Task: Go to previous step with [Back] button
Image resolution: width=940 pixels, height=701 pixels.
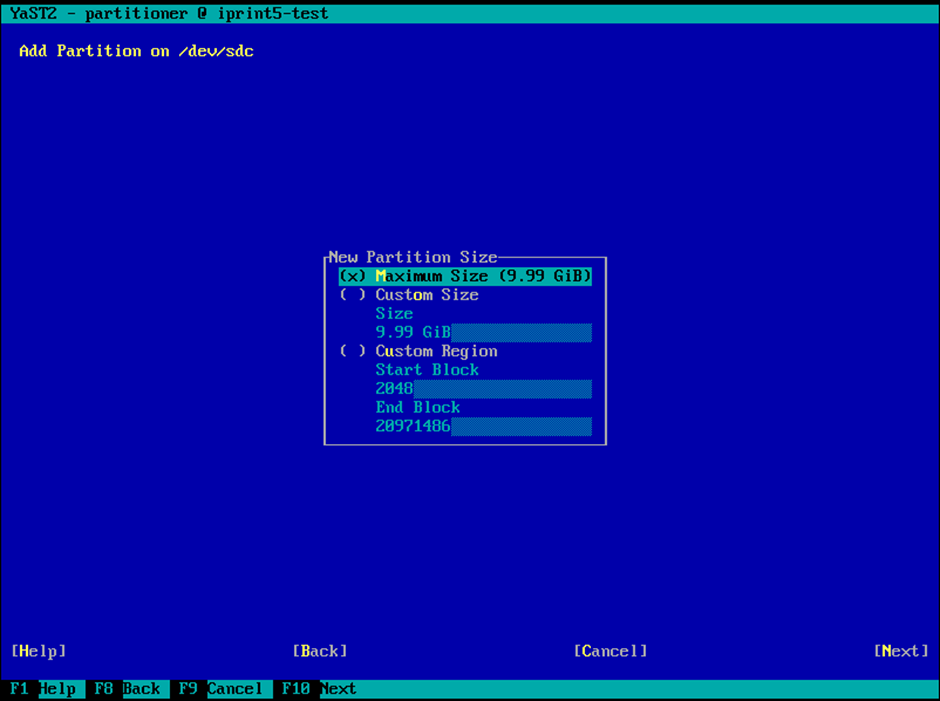Action: tap(320, 651)
